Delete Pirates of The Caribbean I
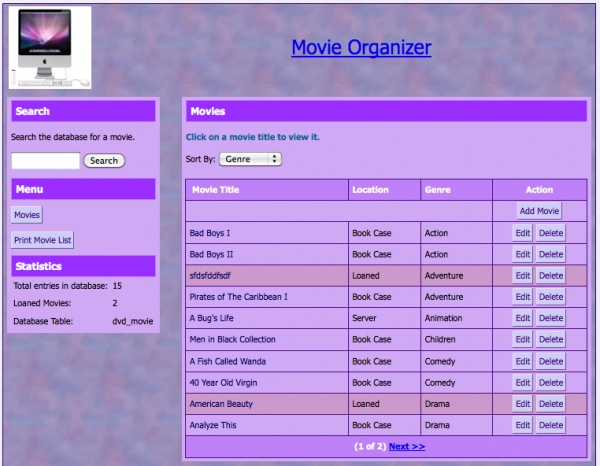Screen dimensions: 600x466 [551, 297]
